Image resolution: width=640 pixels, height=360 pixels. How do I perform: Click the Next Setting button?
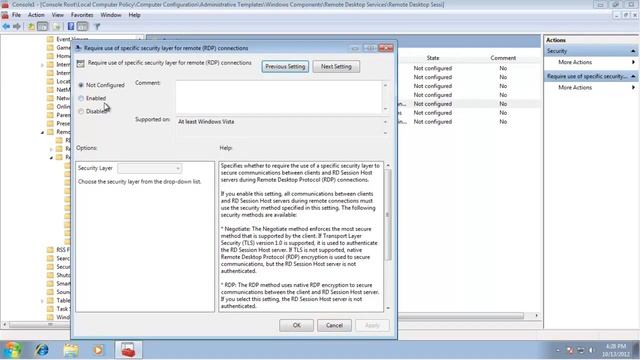coord(336,67)
